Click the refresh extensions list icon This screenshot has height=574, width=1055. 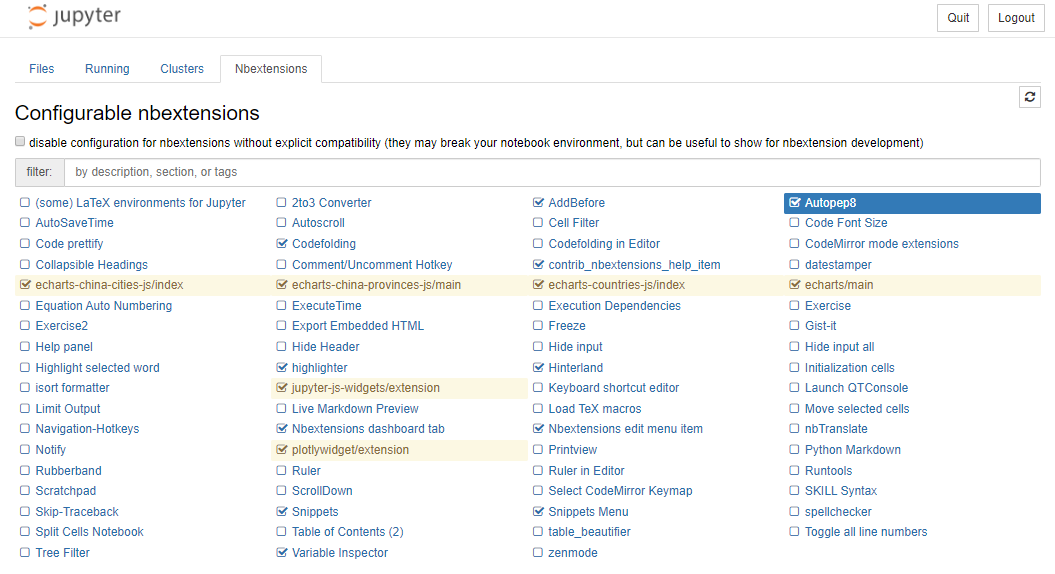click(1029, 97)
